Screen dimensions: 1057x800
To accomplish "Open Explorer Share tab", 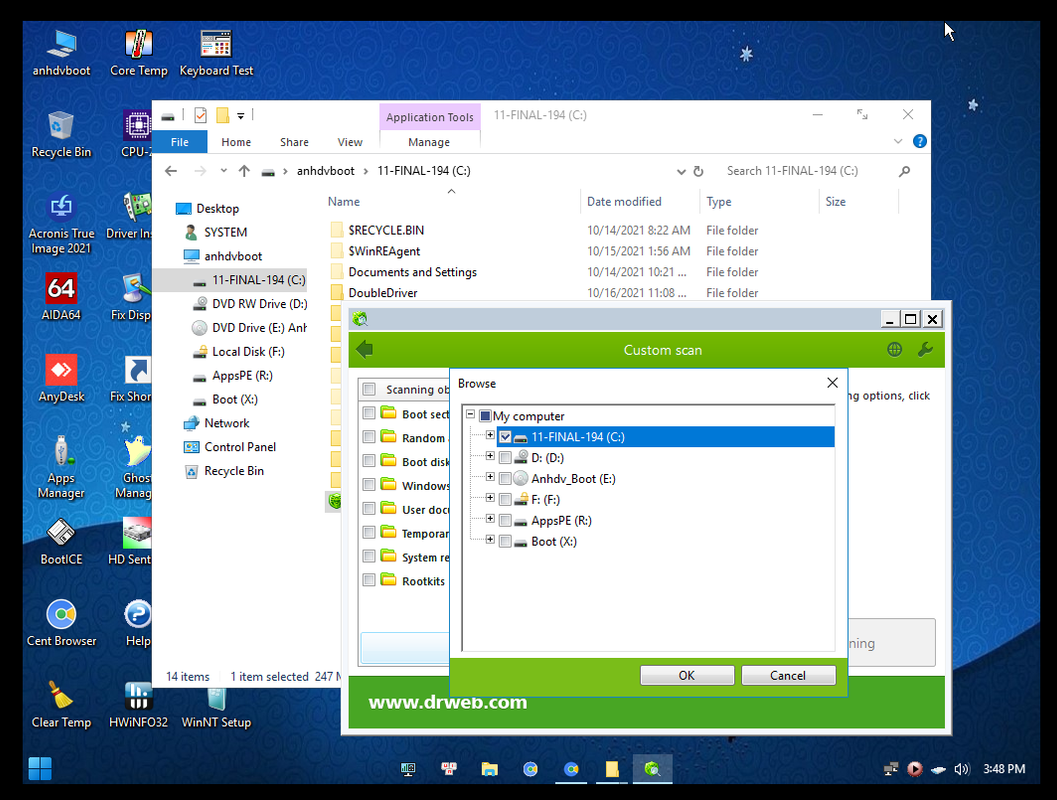I will click(x=294, y=142).
